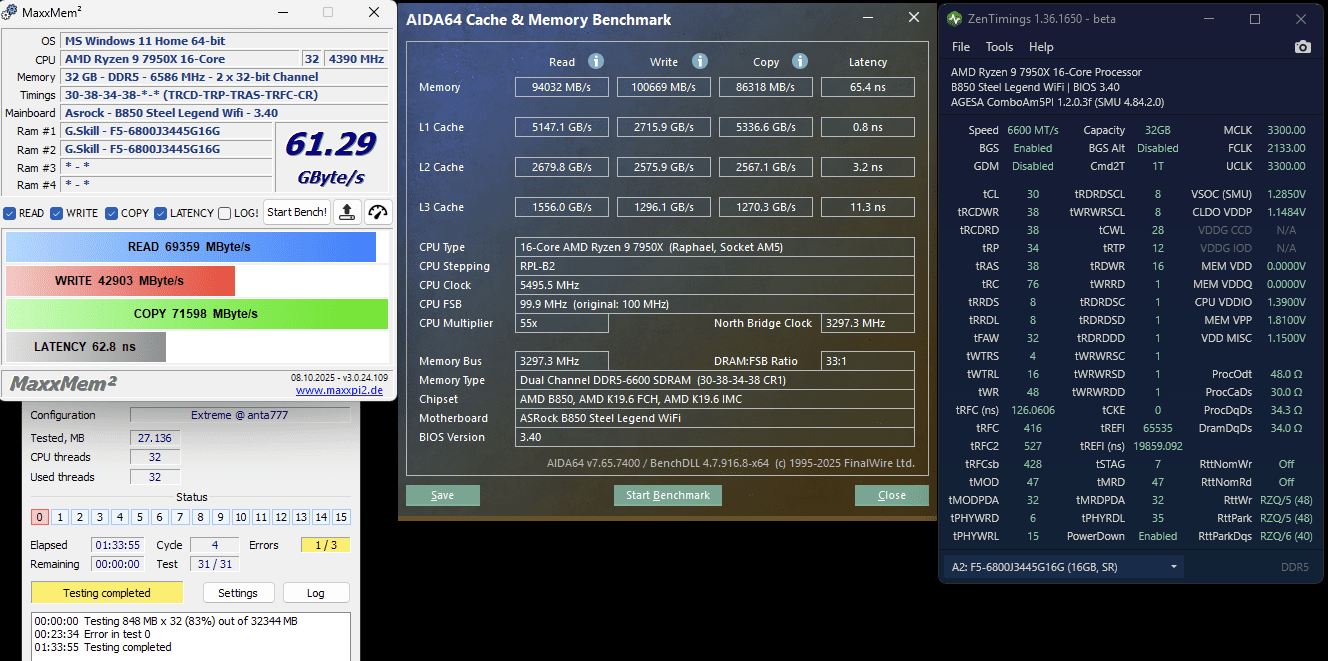Screen dimensions: 1328x661
Task: Click the GDM Disabled value in ZenTimings
Action: coord(1033,166)
